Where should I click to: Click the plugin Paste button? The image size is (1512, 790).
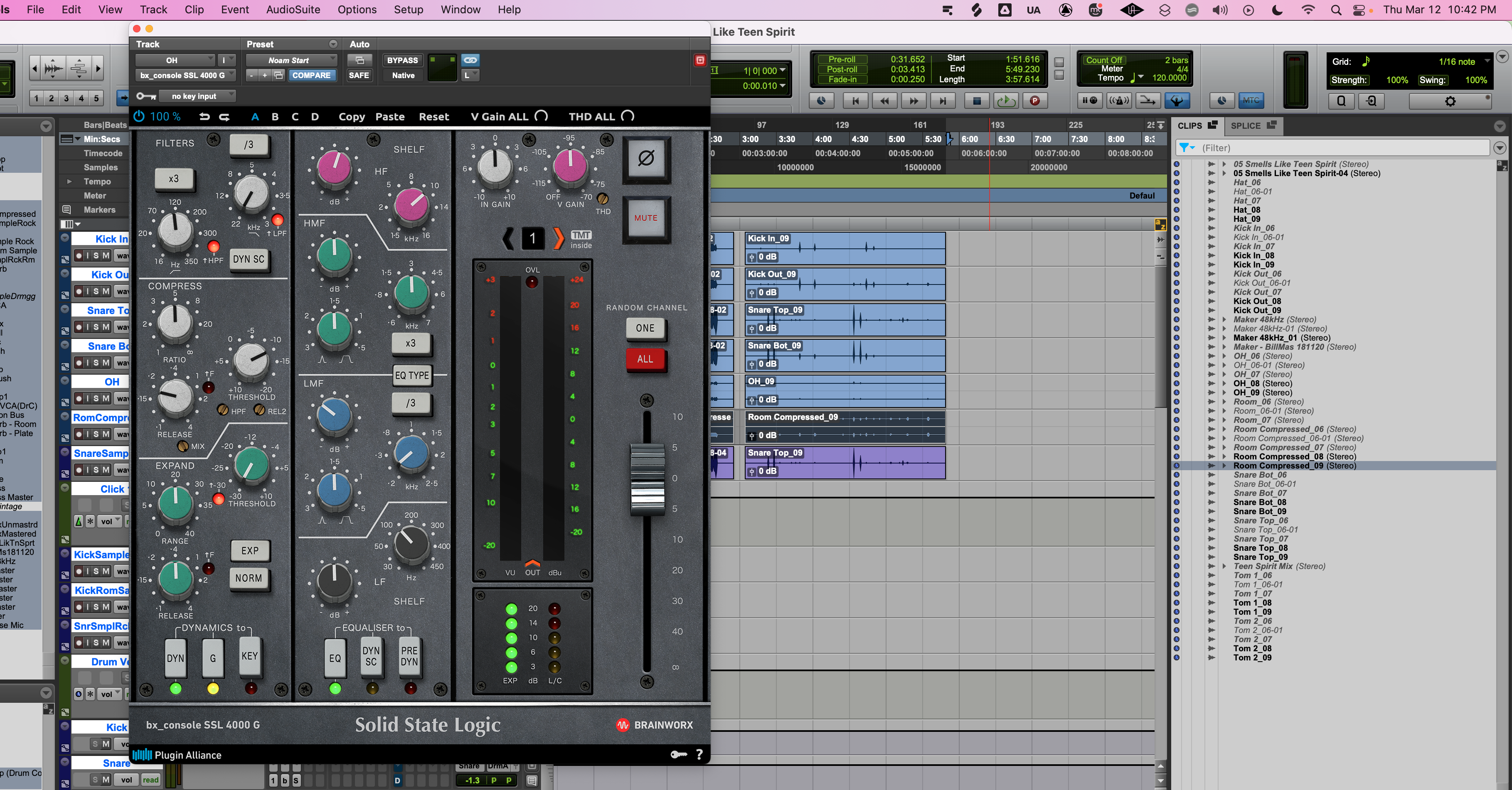[x=390, y=117]
